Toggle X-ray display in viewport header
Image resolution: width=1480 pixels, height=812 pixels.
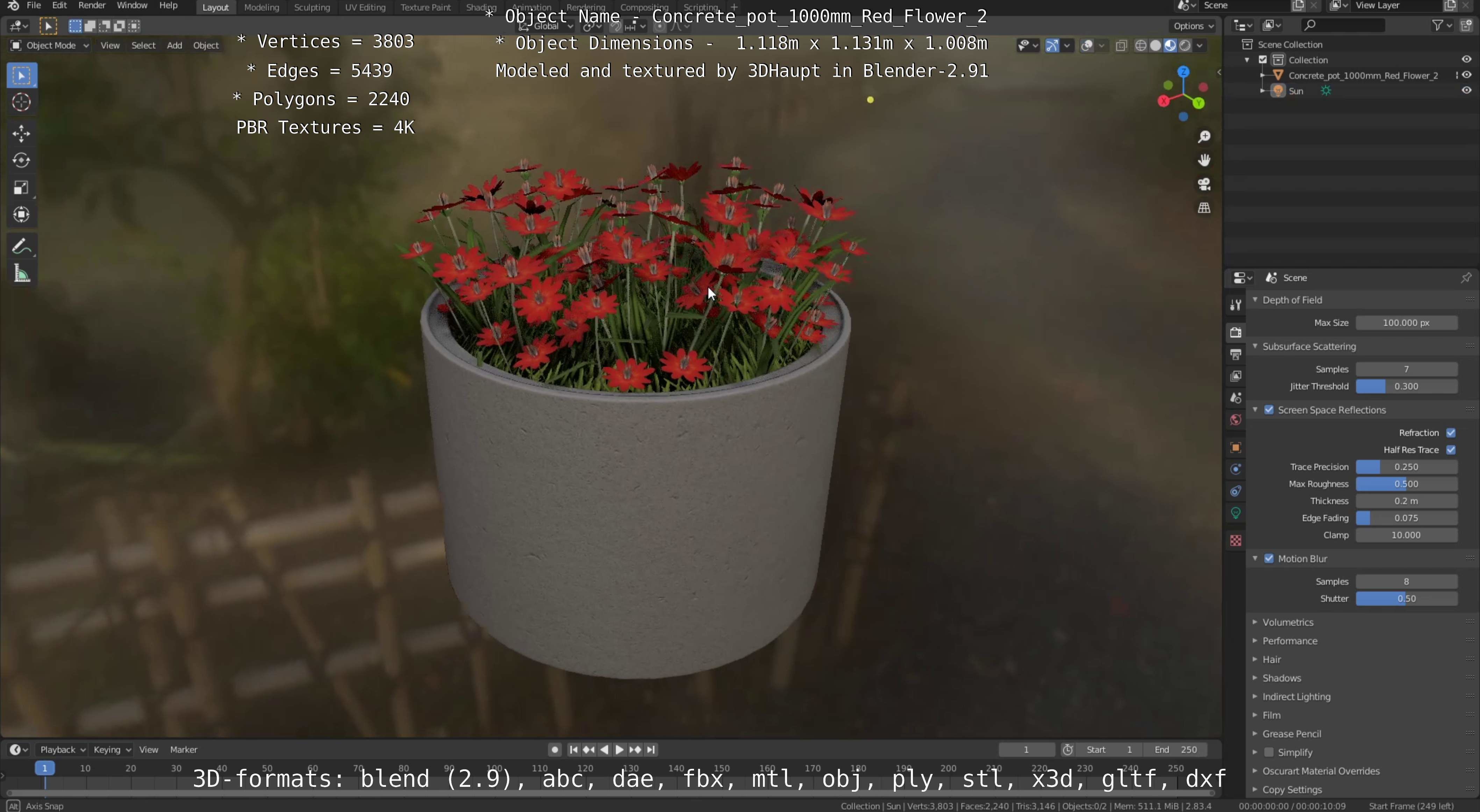point(1121,46)
